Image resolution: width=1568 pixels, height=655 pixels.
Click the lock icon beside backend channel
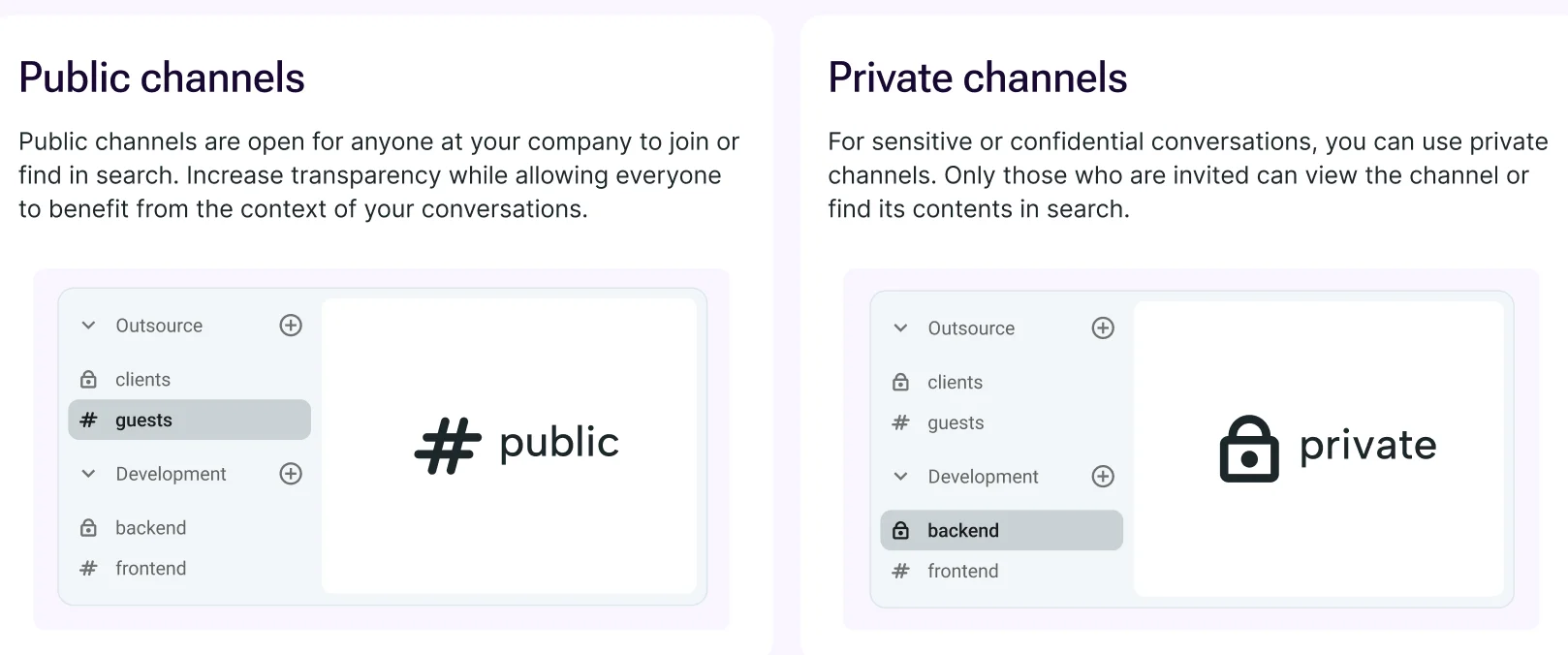pos(89,527)
